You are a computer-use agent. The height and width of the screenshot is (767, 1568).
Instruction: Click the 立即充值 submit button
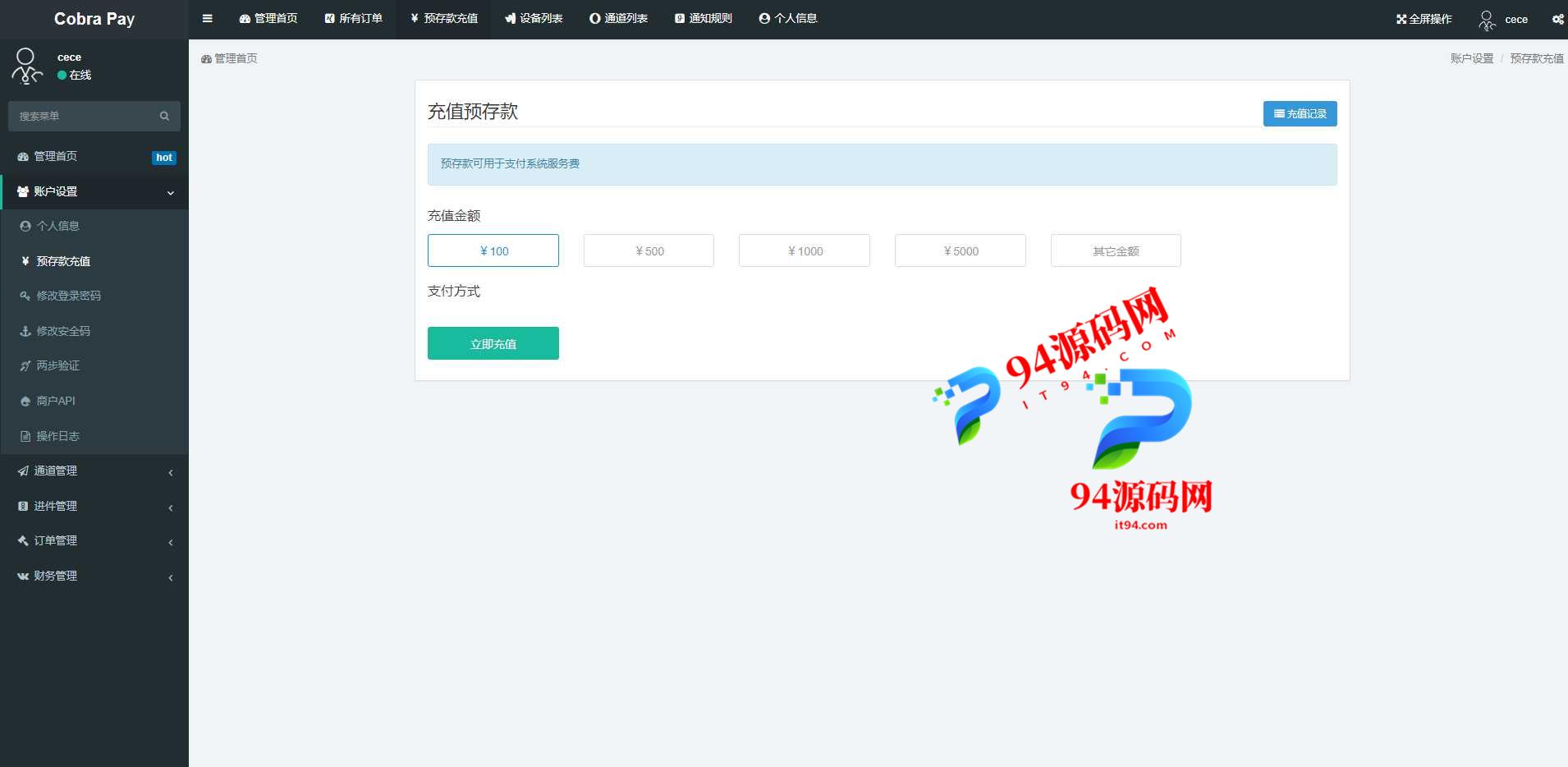click(493, 343)
